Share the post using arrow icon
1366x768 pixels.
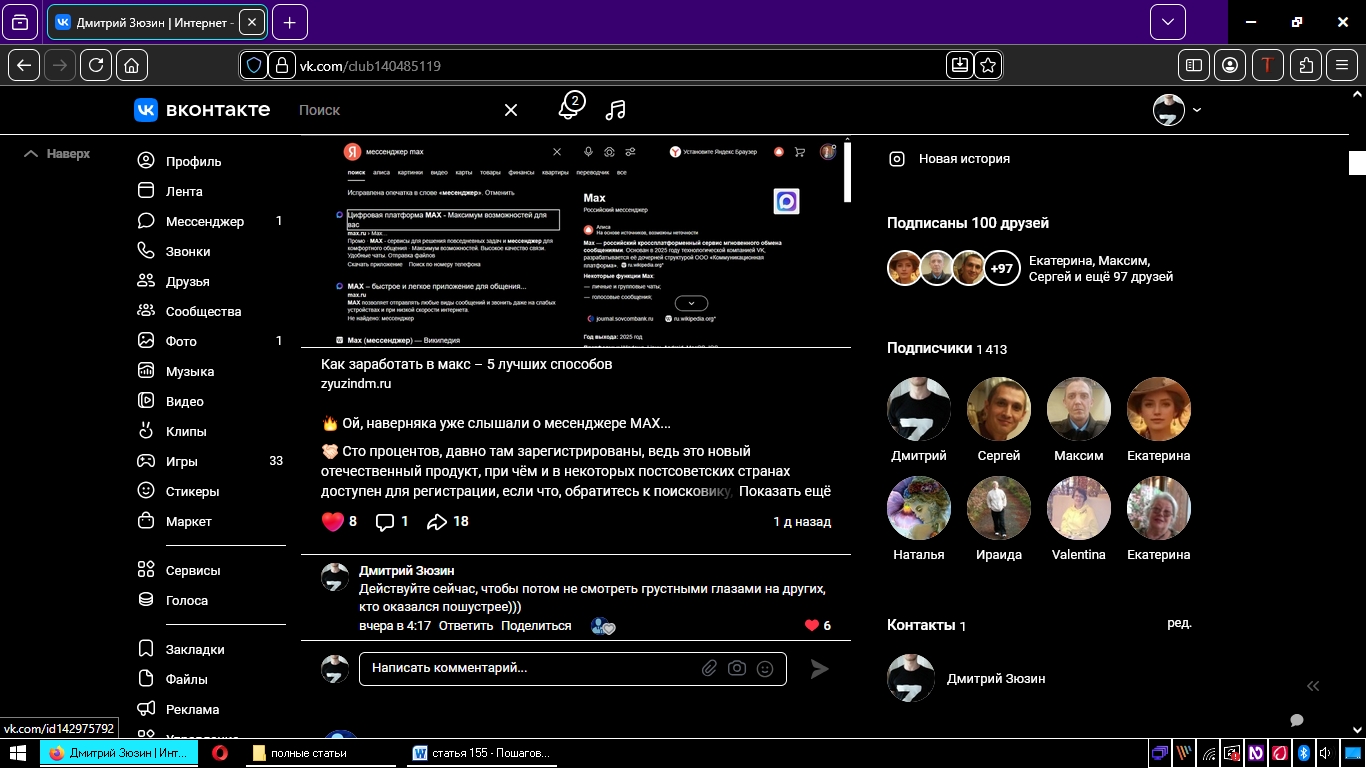coord(437,521)
